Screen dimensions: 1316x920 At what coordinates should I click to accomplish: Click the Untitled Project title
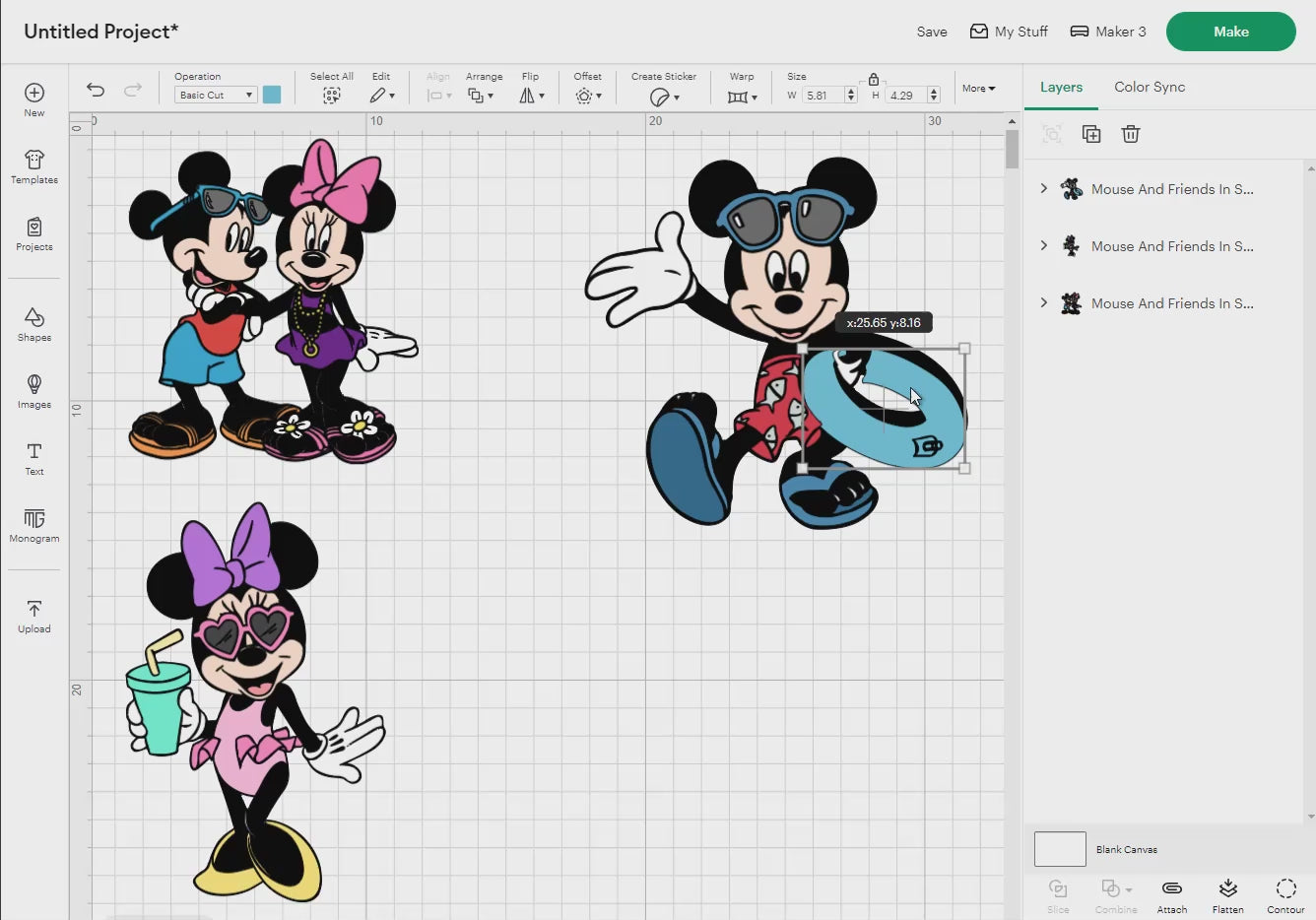(x=100, y=32)
